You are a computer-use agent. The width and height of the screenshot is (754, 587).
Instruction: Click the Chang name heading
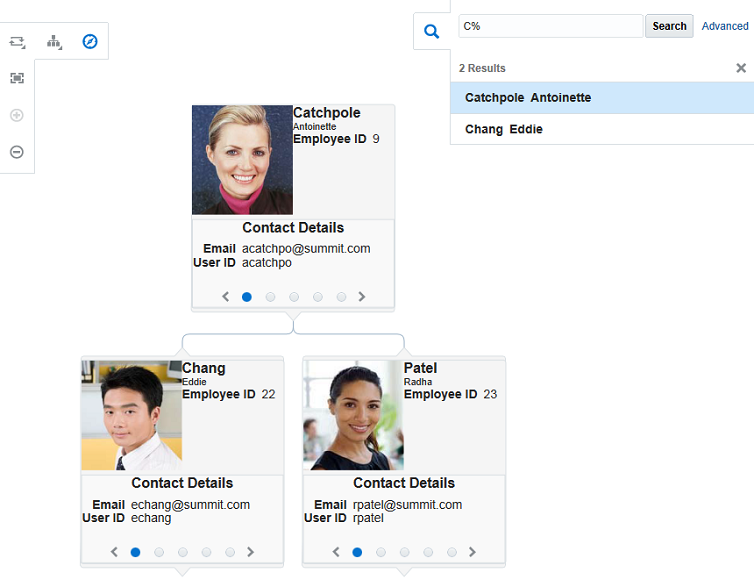204,368
